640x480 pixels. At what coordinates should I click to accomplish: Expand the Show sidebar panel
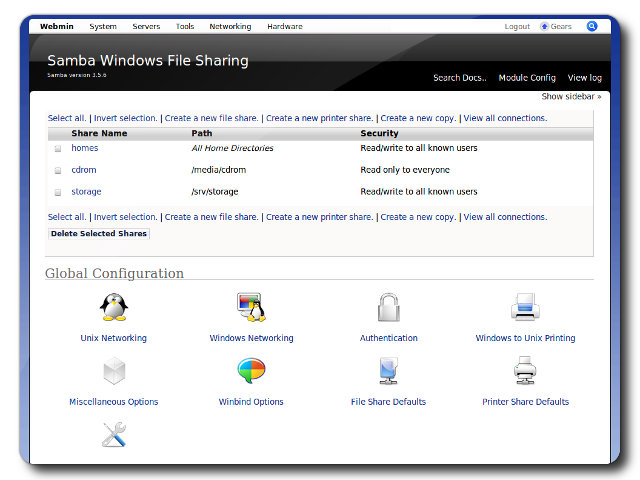pyautogui.click(x=571, y=97)
